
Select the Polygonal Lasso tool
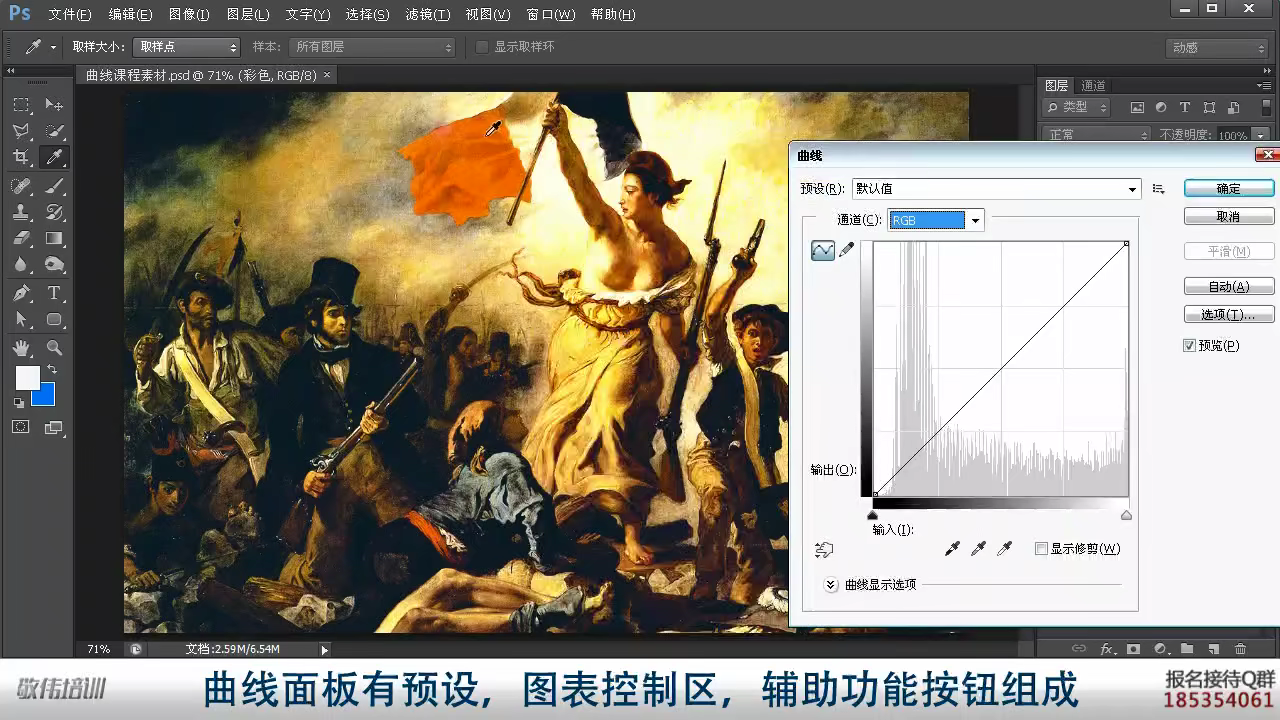click(x=21, y=131)
